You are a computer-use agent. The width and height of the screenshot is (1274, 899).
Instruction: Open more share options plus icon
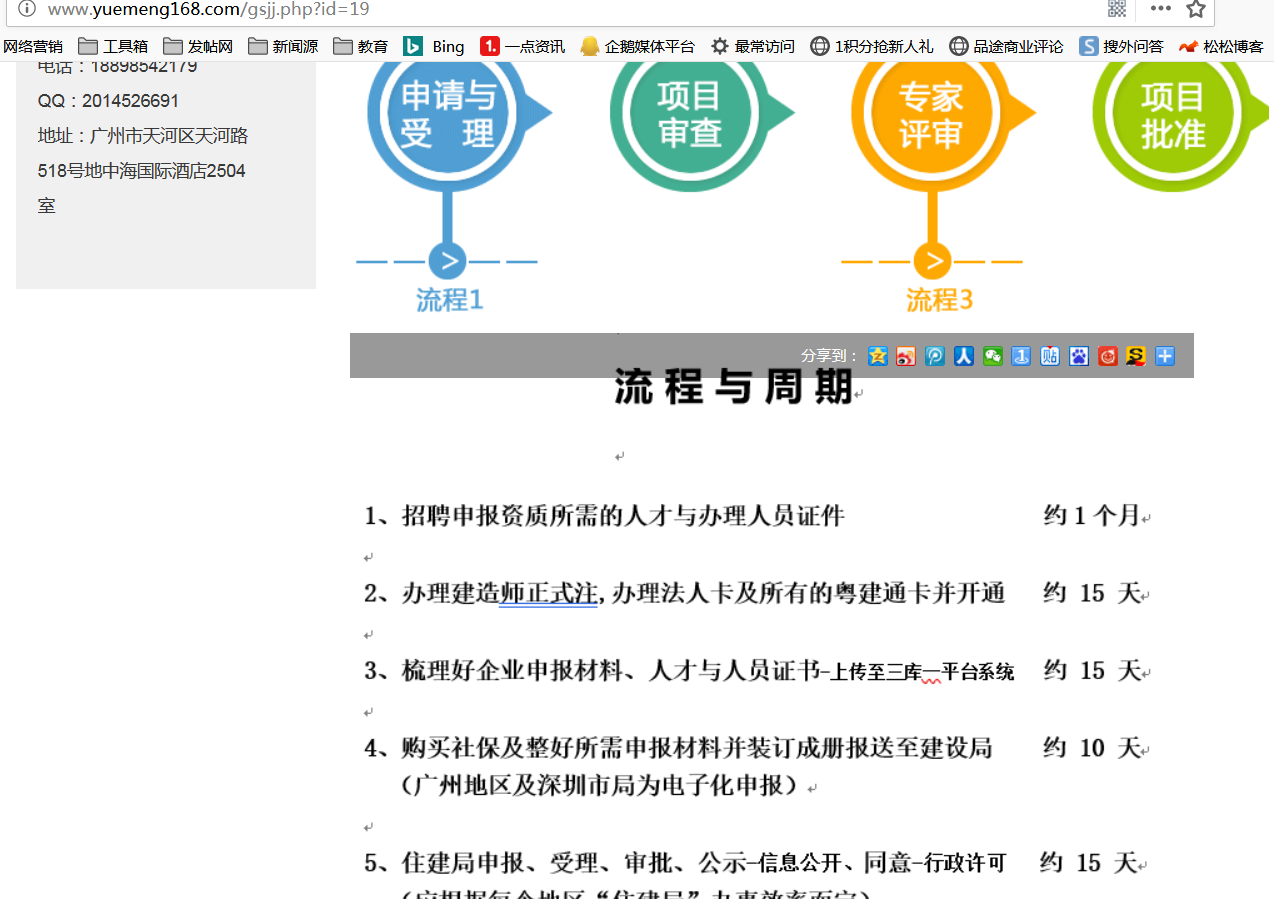[1165, 356]
